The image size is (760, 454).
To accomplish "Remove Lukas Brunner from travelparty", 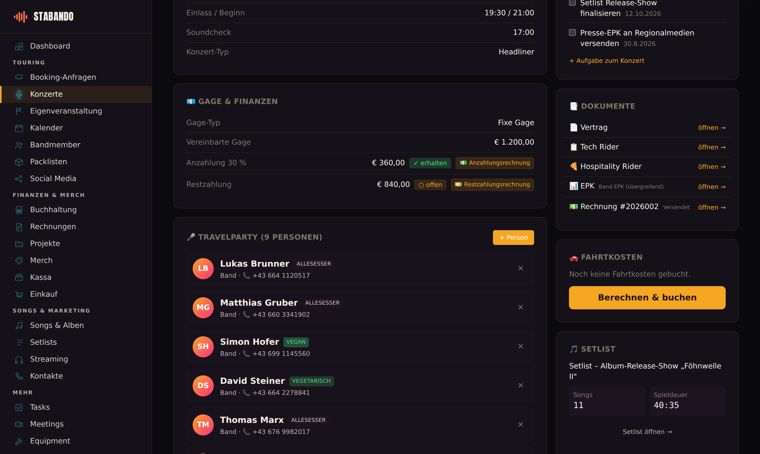I will [521, 268].
